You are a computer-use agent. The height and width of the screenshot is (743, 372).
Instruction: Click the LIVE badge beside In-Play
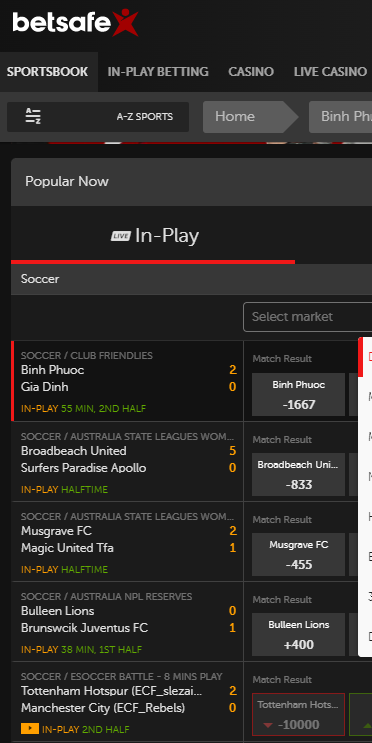(120, 236)
